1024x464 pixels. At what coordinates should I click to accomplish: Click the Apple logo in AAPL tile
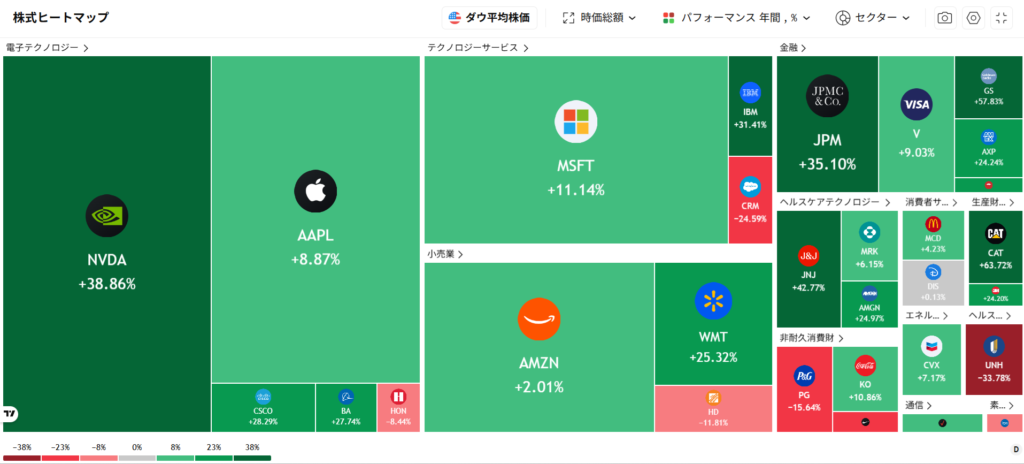pos(315,190)
